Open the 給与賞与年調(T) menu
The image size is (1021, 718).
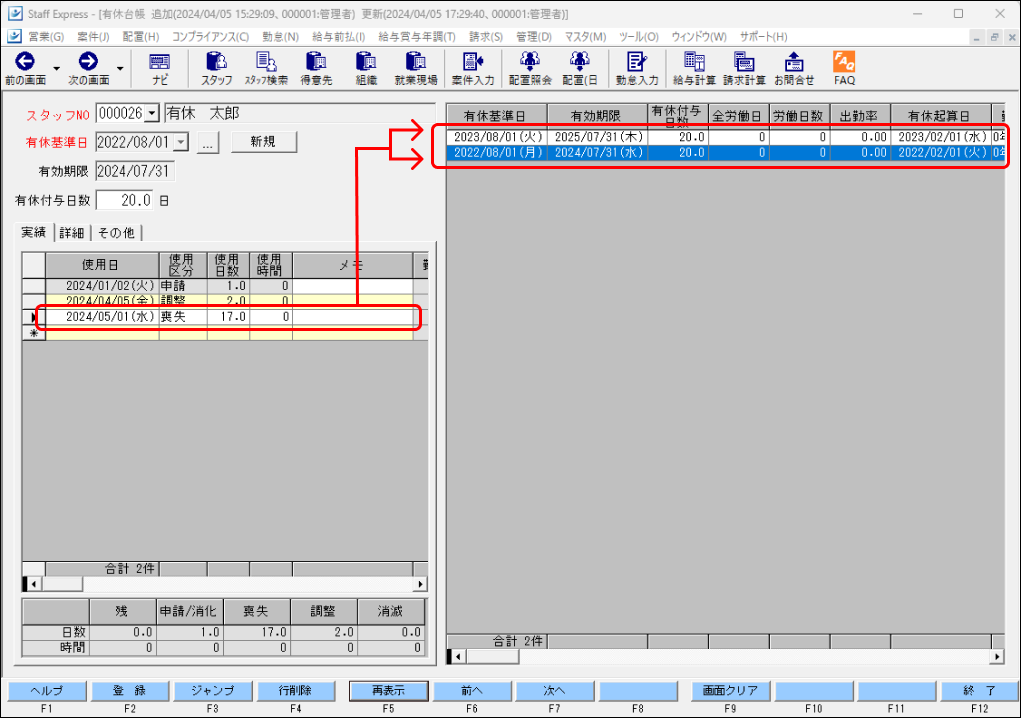click(x=417, y=36)
